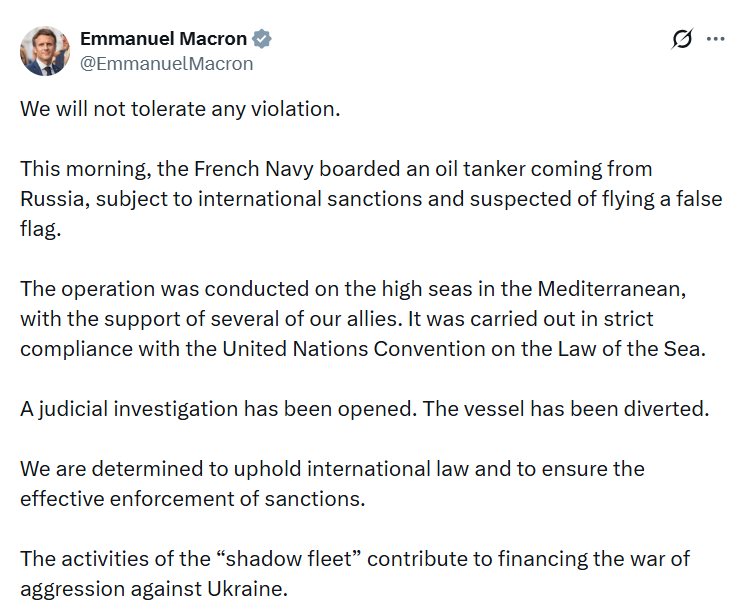Click the blue verified badge

pos(262,39)
